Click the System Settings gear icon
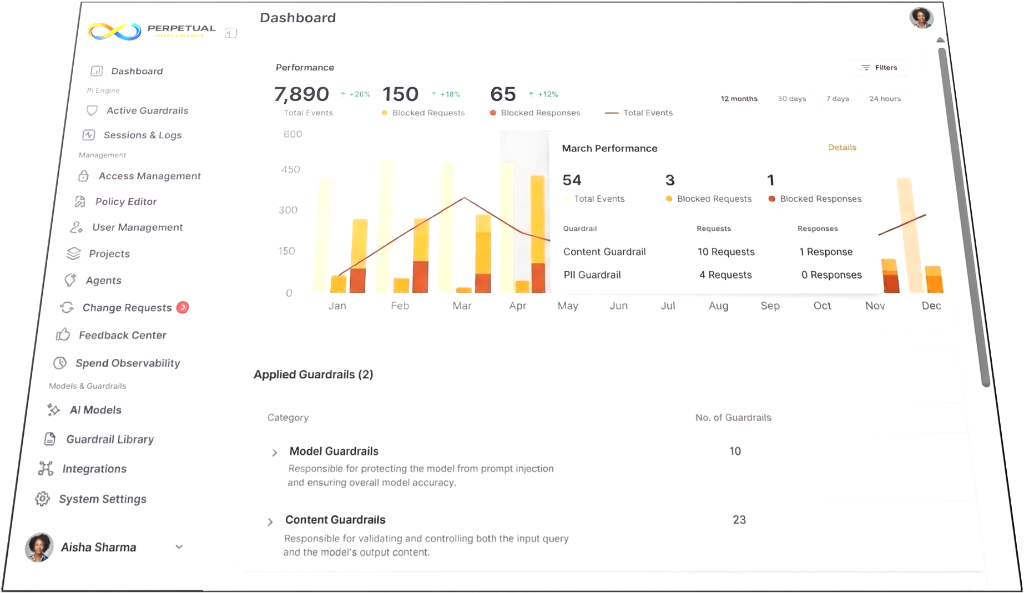Viewport: 1024px width, 593px height. [41, 499]
